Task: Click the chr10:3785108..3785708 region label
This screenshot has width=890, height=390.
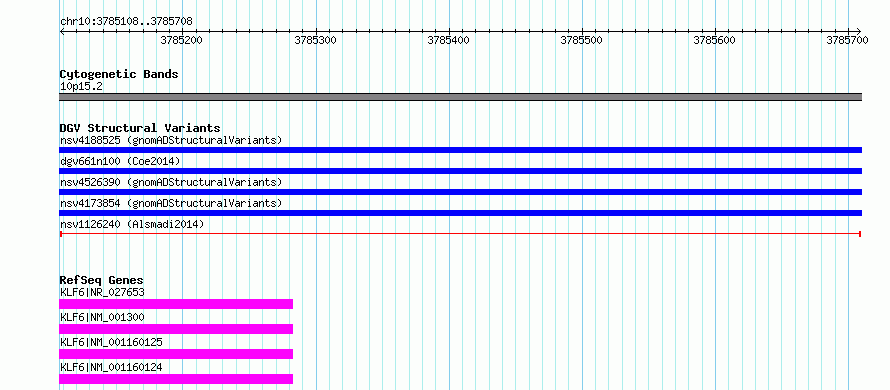Action: 126,21
